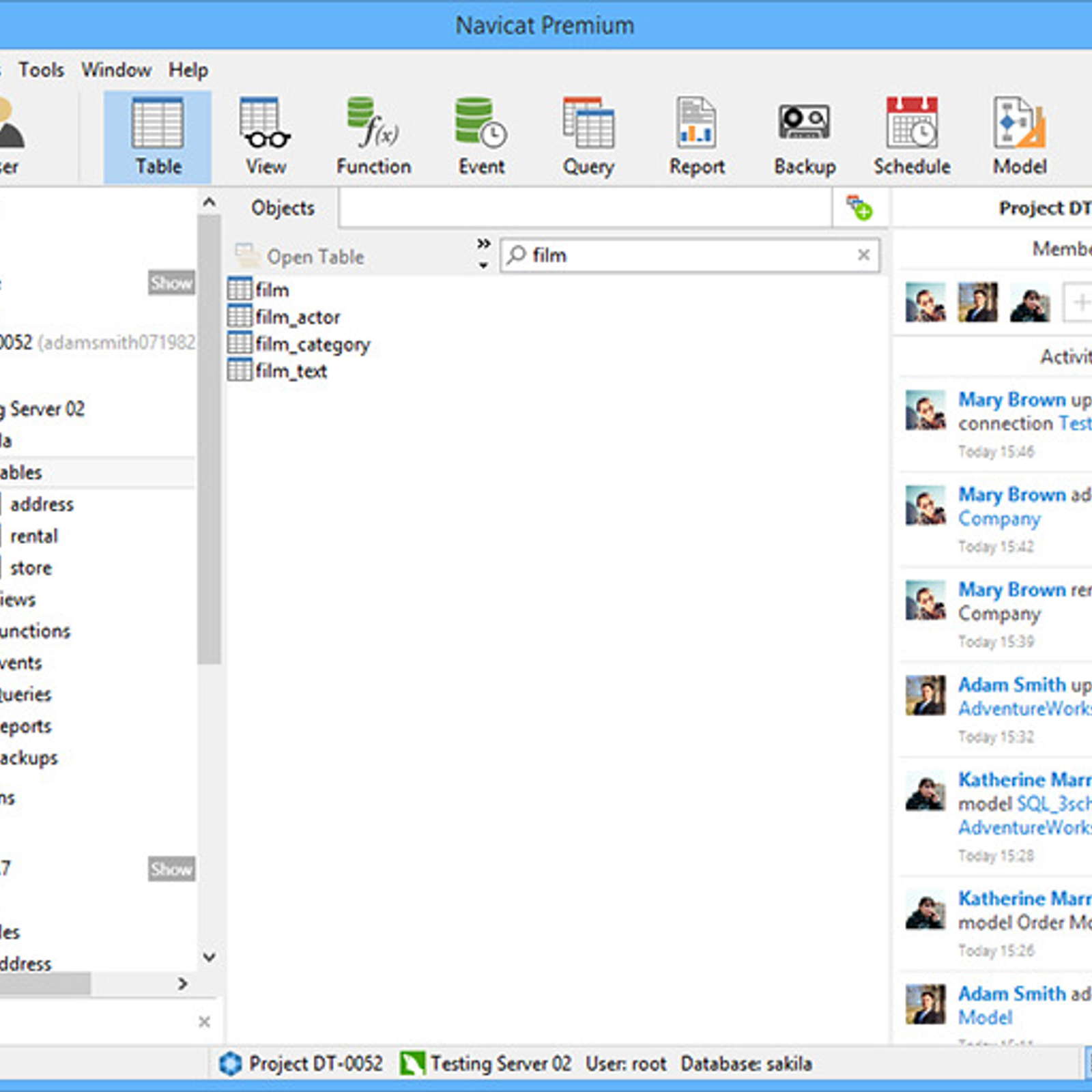1092x1092 pixels.
Task: Open the Tools menu
Action: point(41,70)
